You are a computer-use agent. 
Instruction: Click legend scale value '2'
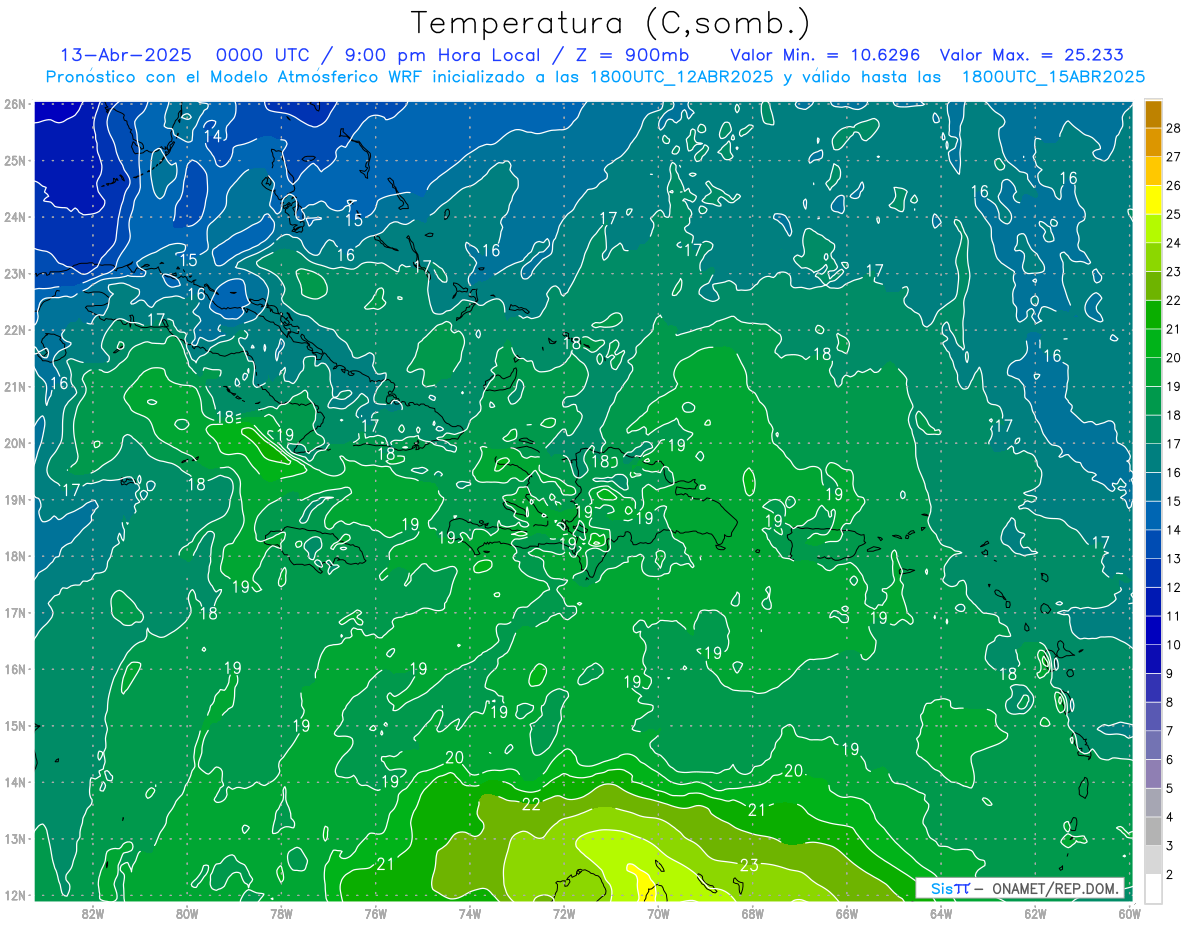pos(1169,874)
